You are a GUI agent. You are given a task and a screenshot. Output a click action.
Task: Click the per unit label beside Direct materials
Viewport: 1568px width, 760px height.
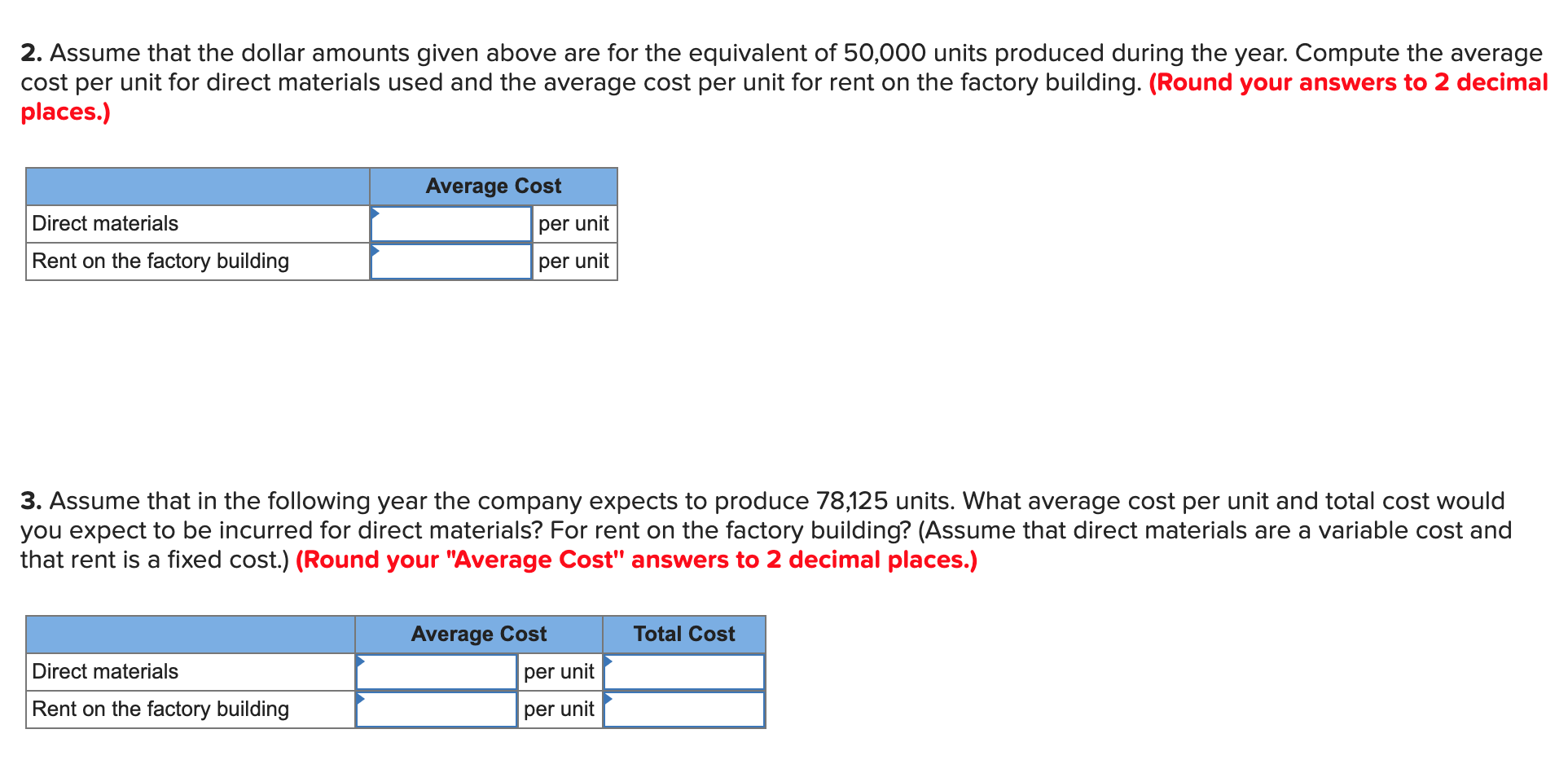pyautogui.click(x=573, y=223)
